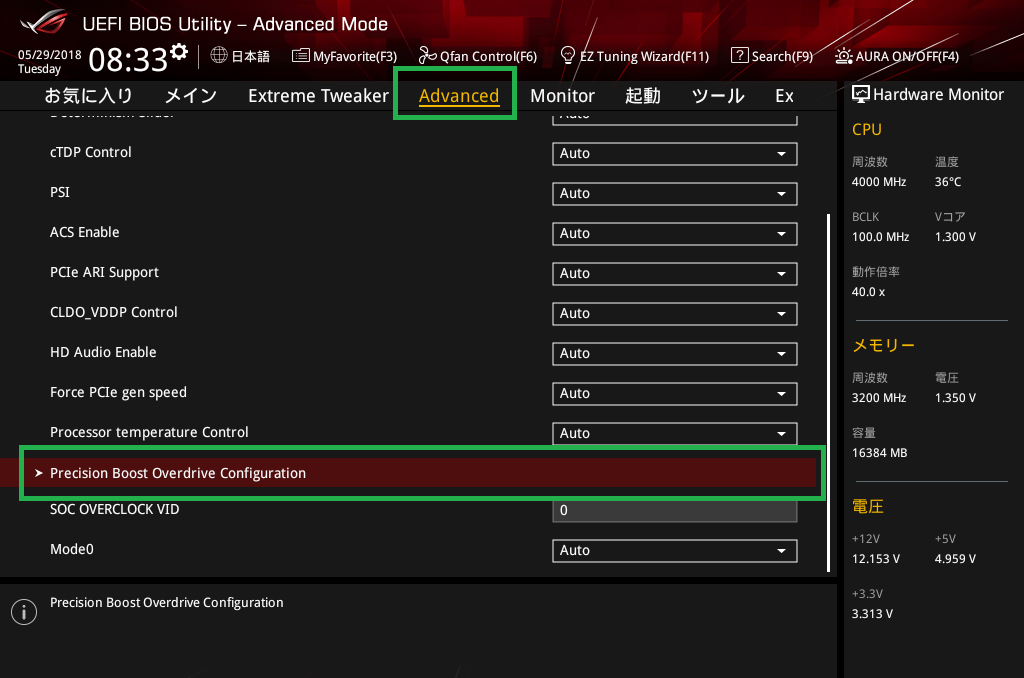
Task: Click the settings gear beside the clock
Action: [x=179, y=51]
